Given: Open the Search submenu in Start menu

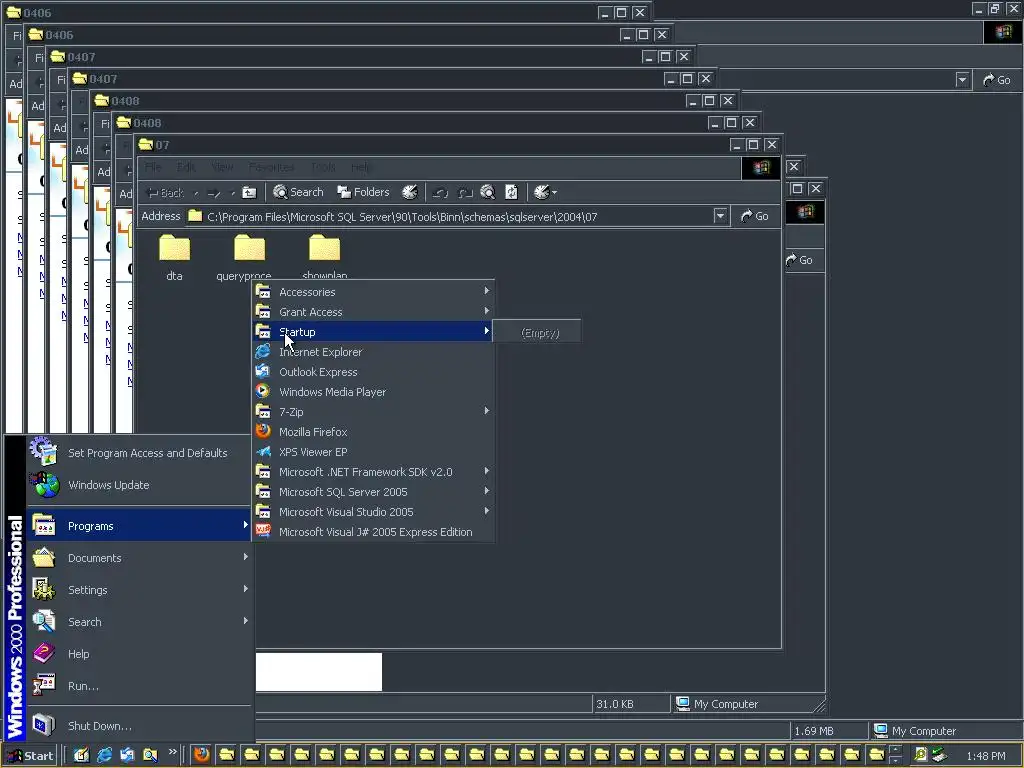Looking at the screenshot, I should click(138, 622).
